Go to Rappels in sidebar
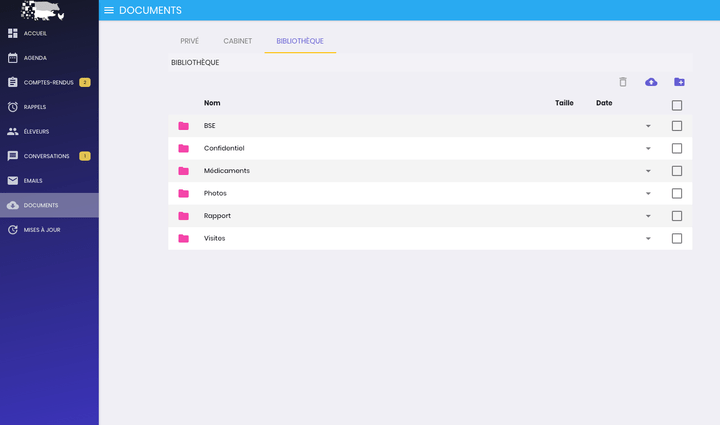 pos(35,107)
